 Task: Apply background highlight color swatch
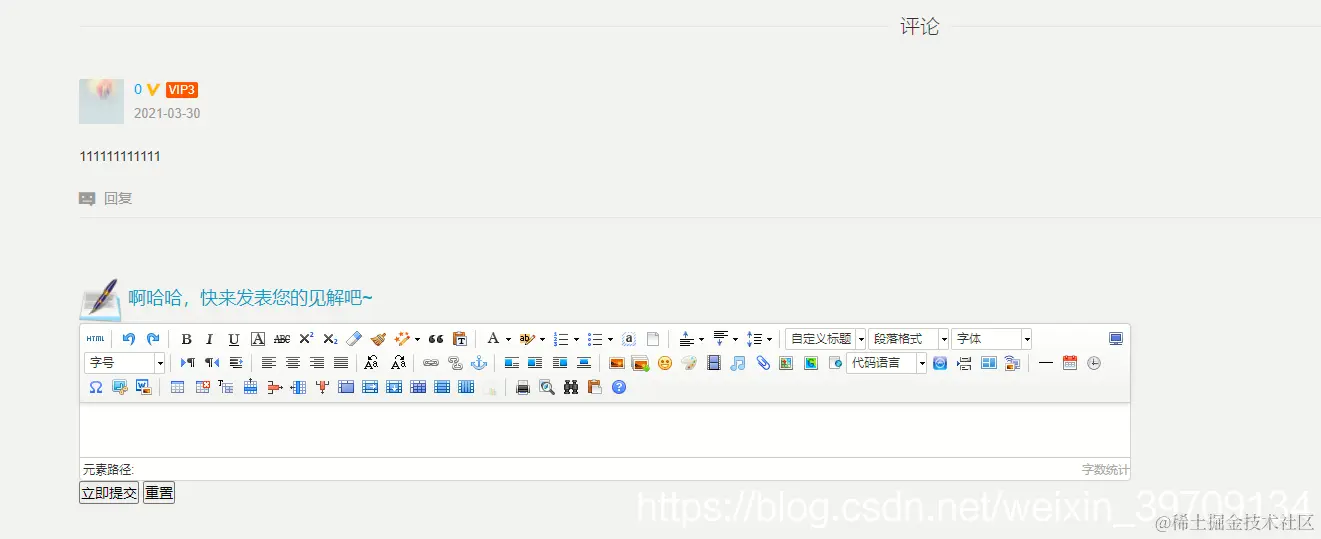pos(527,339)
